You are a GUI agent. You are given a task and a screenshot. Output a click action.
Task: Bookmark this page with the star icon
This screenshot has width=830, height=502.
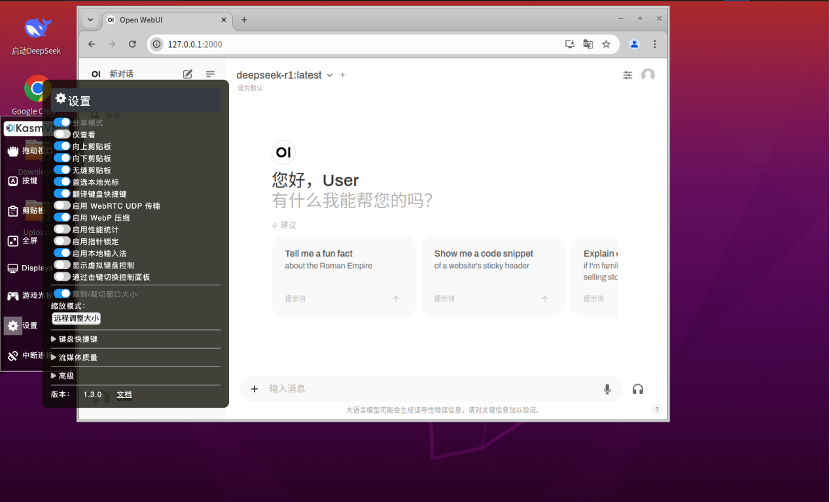[606, 44]
